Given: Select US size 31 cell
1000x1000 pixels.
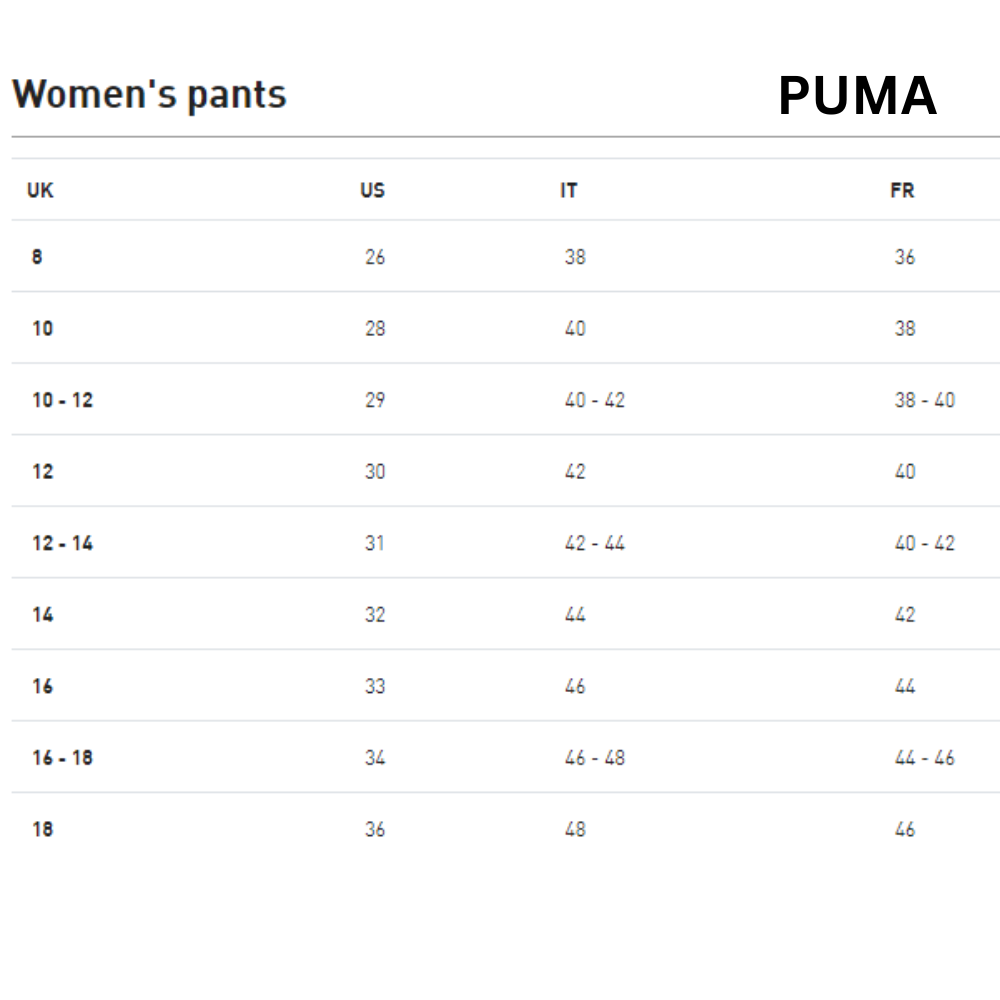Looking at the screenshot, I should (x=374, y=543).
